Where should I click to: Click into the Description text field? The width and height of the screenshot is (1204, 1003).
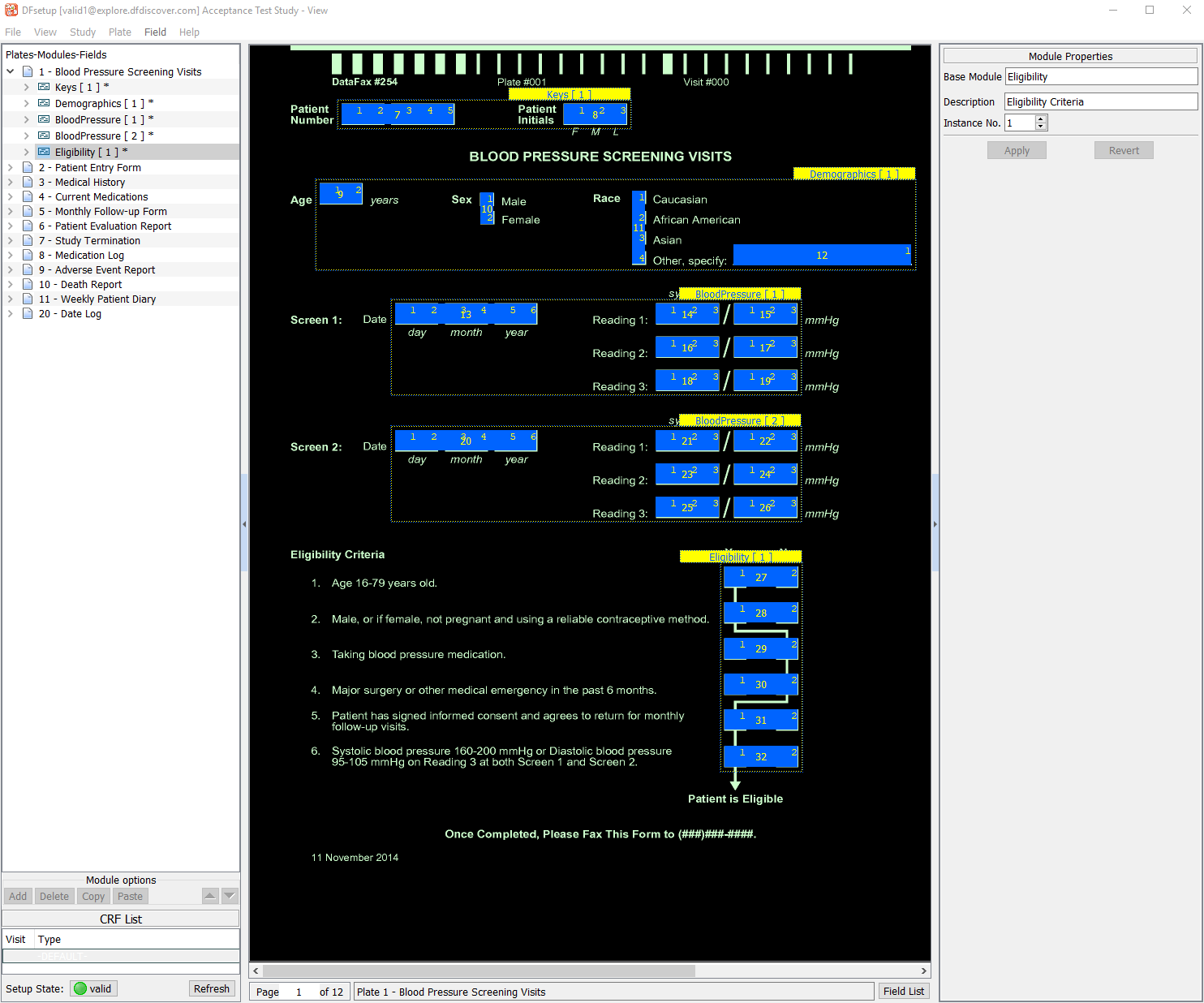(x=1100, y=102)
